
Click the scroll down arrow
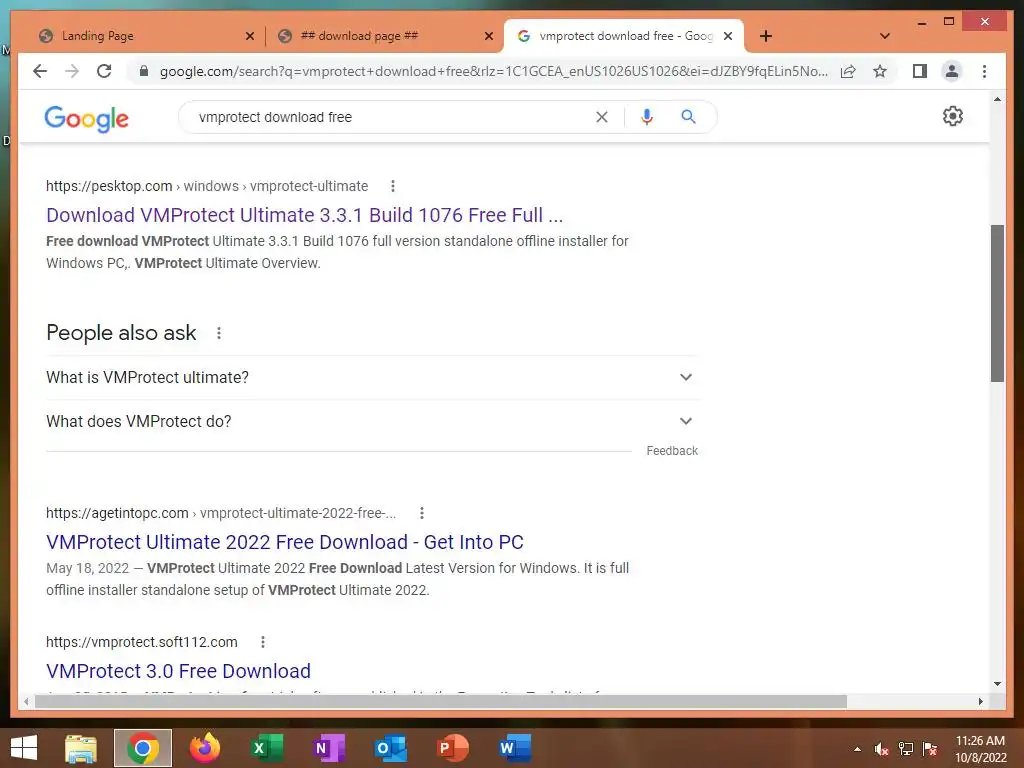pyautogui.click(x=997, y=684)
